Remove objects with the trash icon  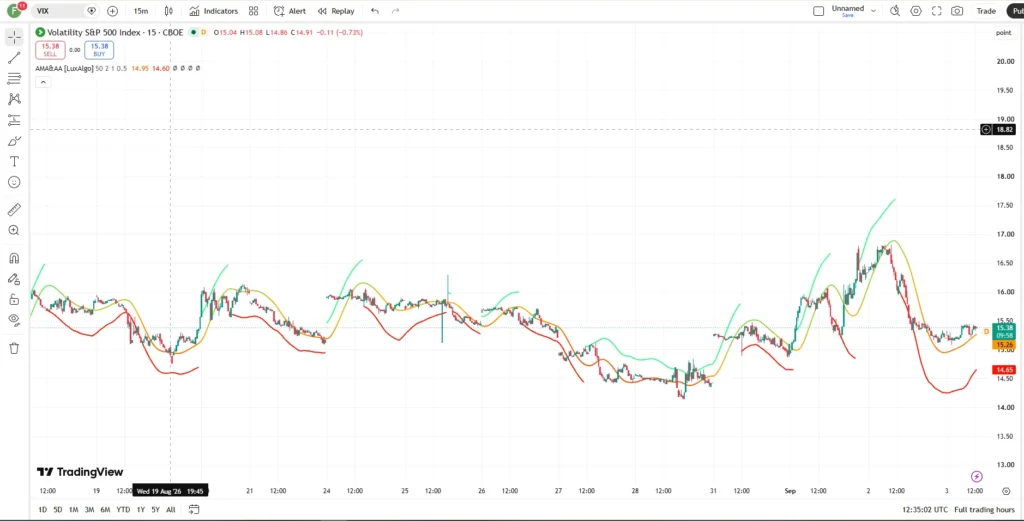pos(14,348)
